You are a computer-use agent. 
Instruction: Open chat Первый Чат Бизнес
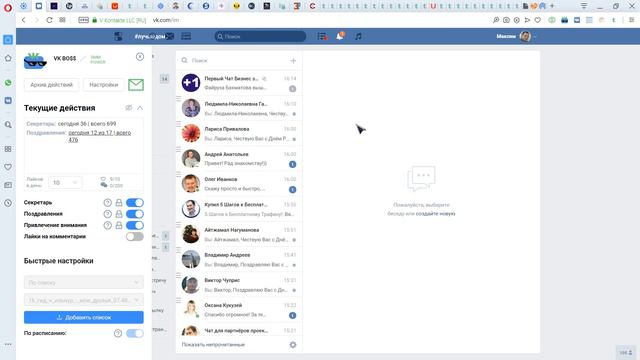(x=239, y=83)
